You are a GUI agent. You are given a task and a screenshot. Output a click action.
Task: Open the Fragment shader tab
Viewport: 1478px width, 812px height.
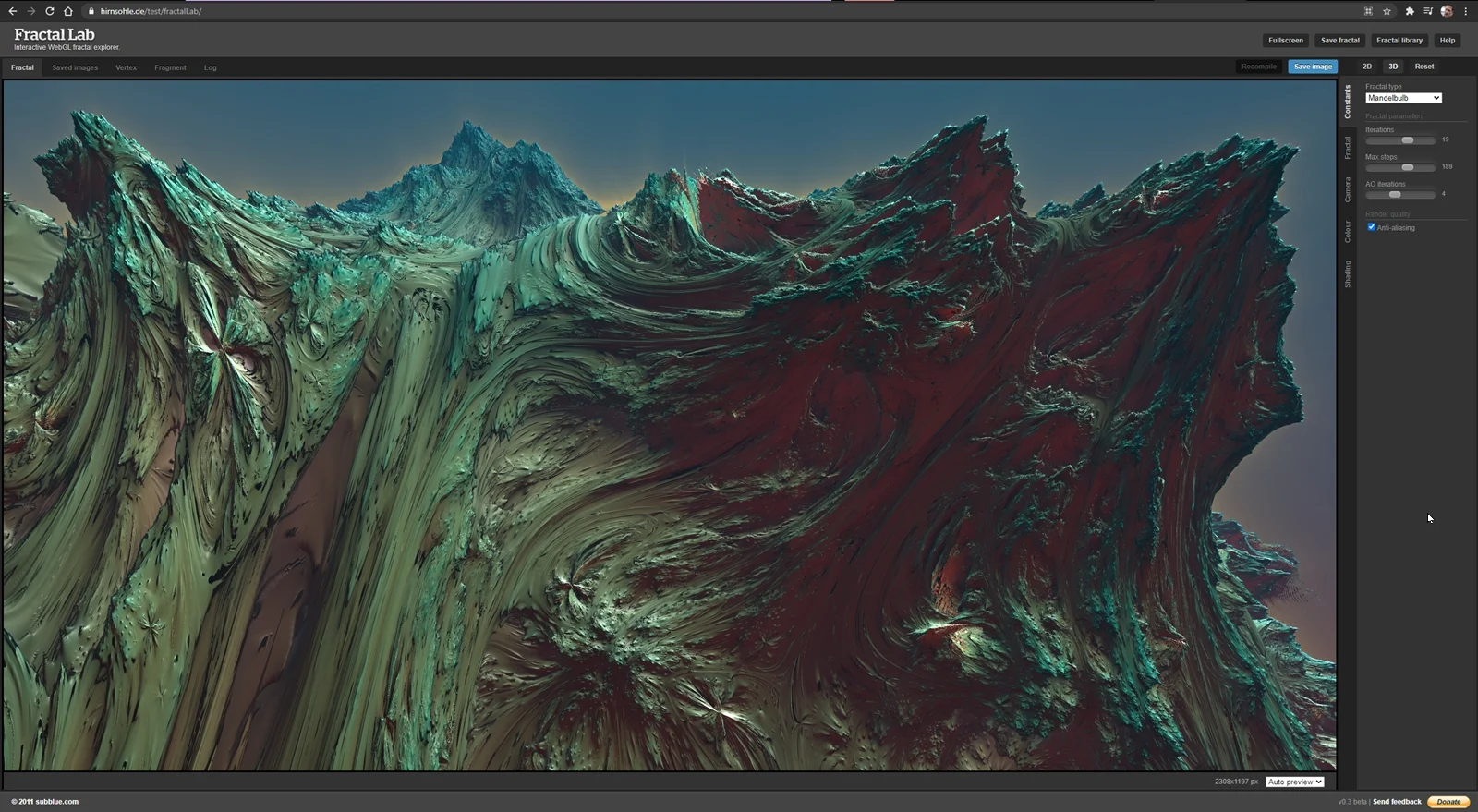[170, 67]
